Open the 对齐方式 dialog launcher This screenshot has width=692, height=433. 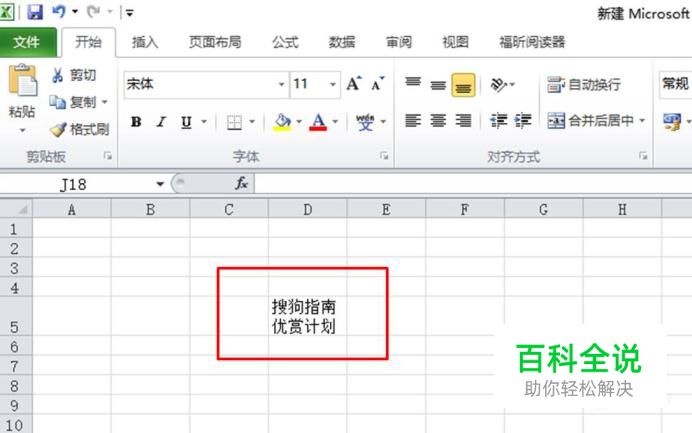click(x=643, y=156)
